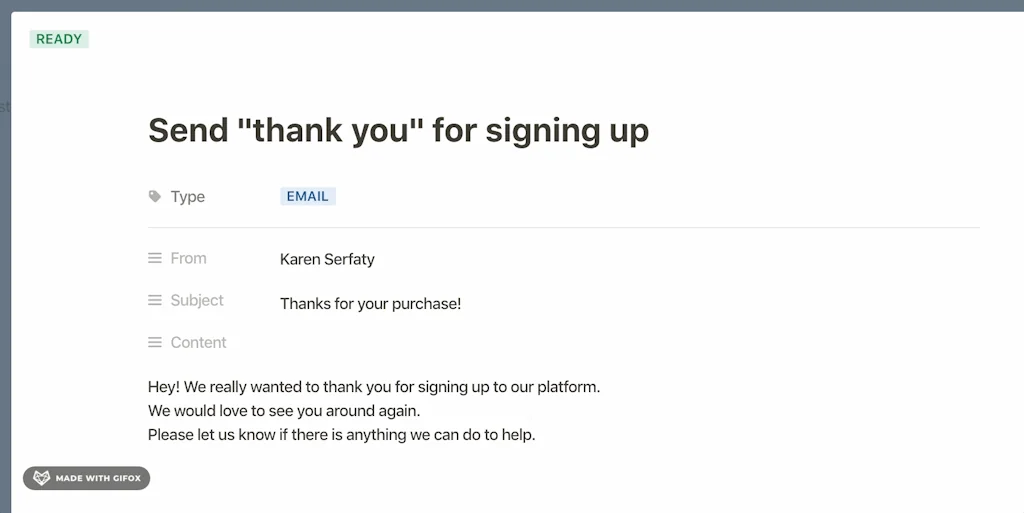
Task: Click the Karen Serfaty From value
Action: pos(327,259)
